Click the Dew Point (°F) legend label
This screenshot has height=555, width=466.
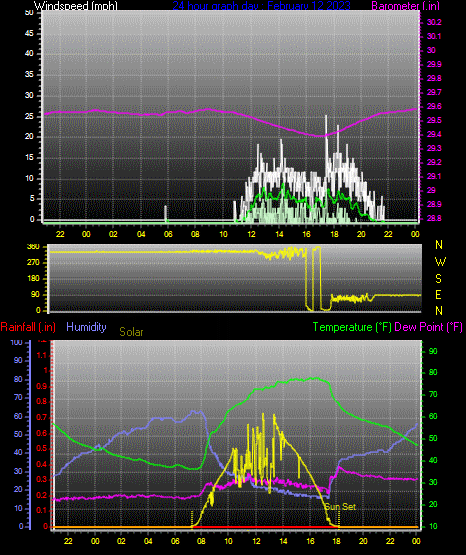(x=428, y=327)
